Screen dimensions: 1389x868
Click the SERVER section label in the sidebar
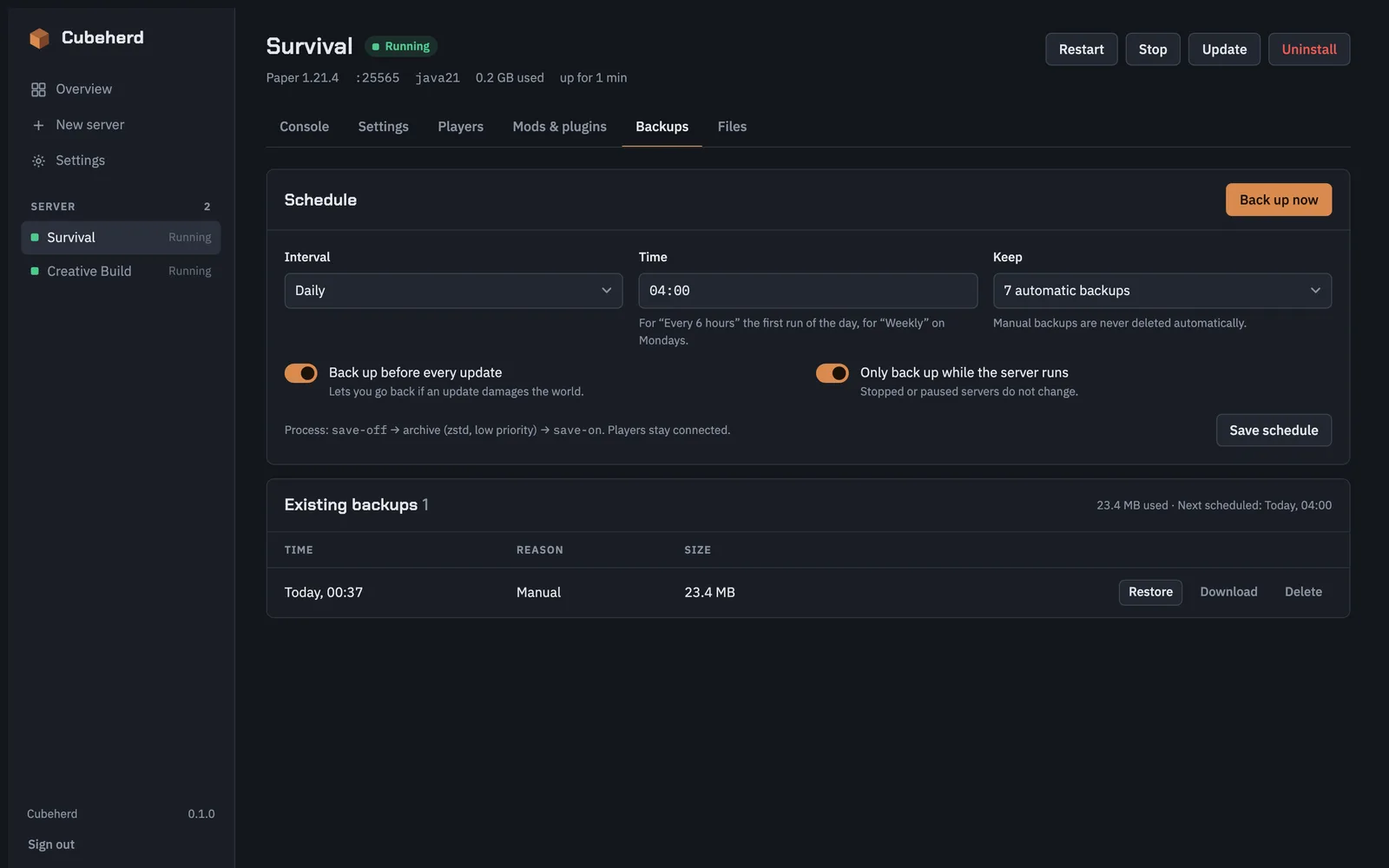pos(53,207)
